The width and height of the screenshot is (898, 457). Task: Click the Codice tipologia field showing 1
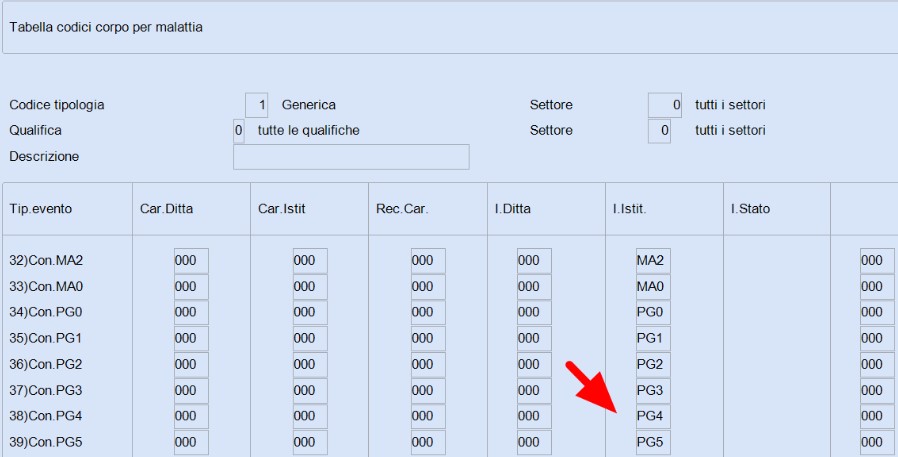pos(256,105)
